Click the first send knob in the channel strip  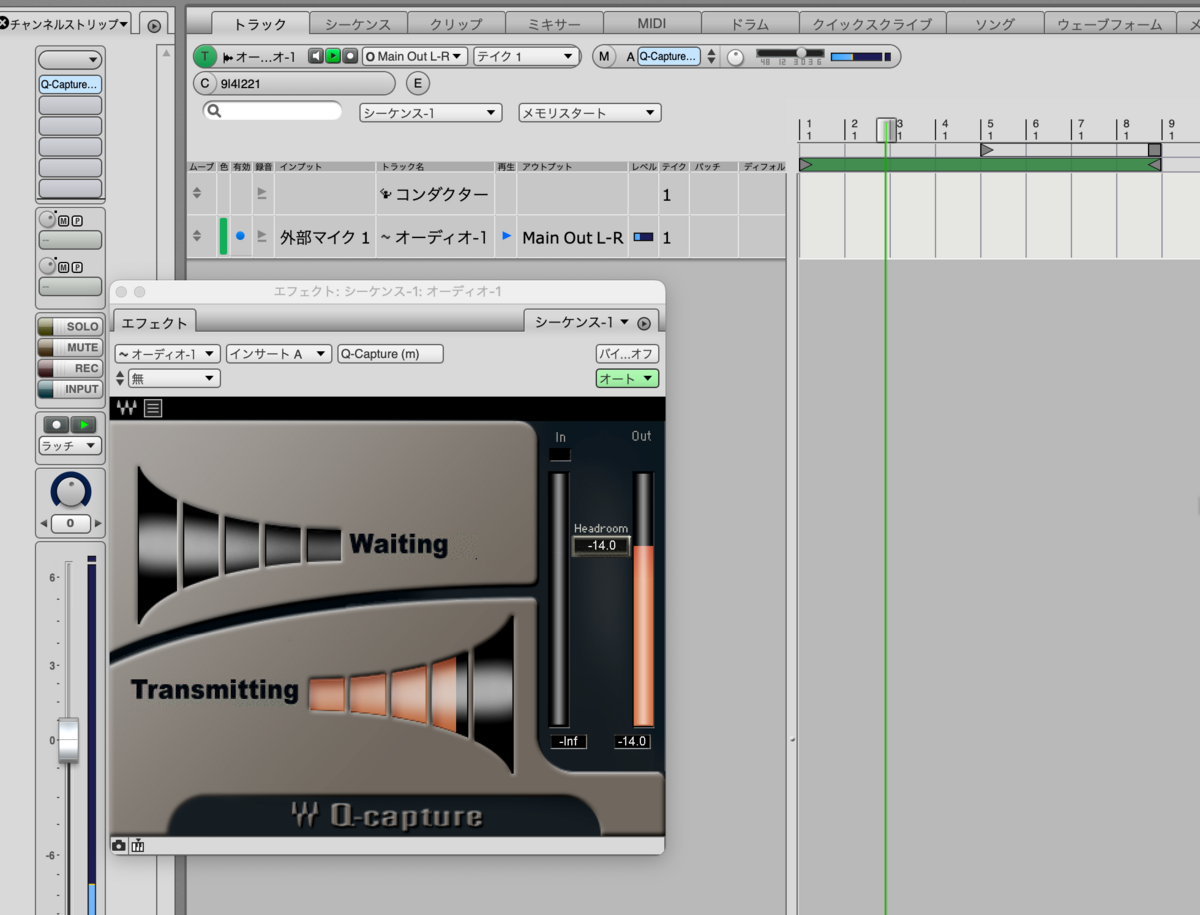(47, 219)
